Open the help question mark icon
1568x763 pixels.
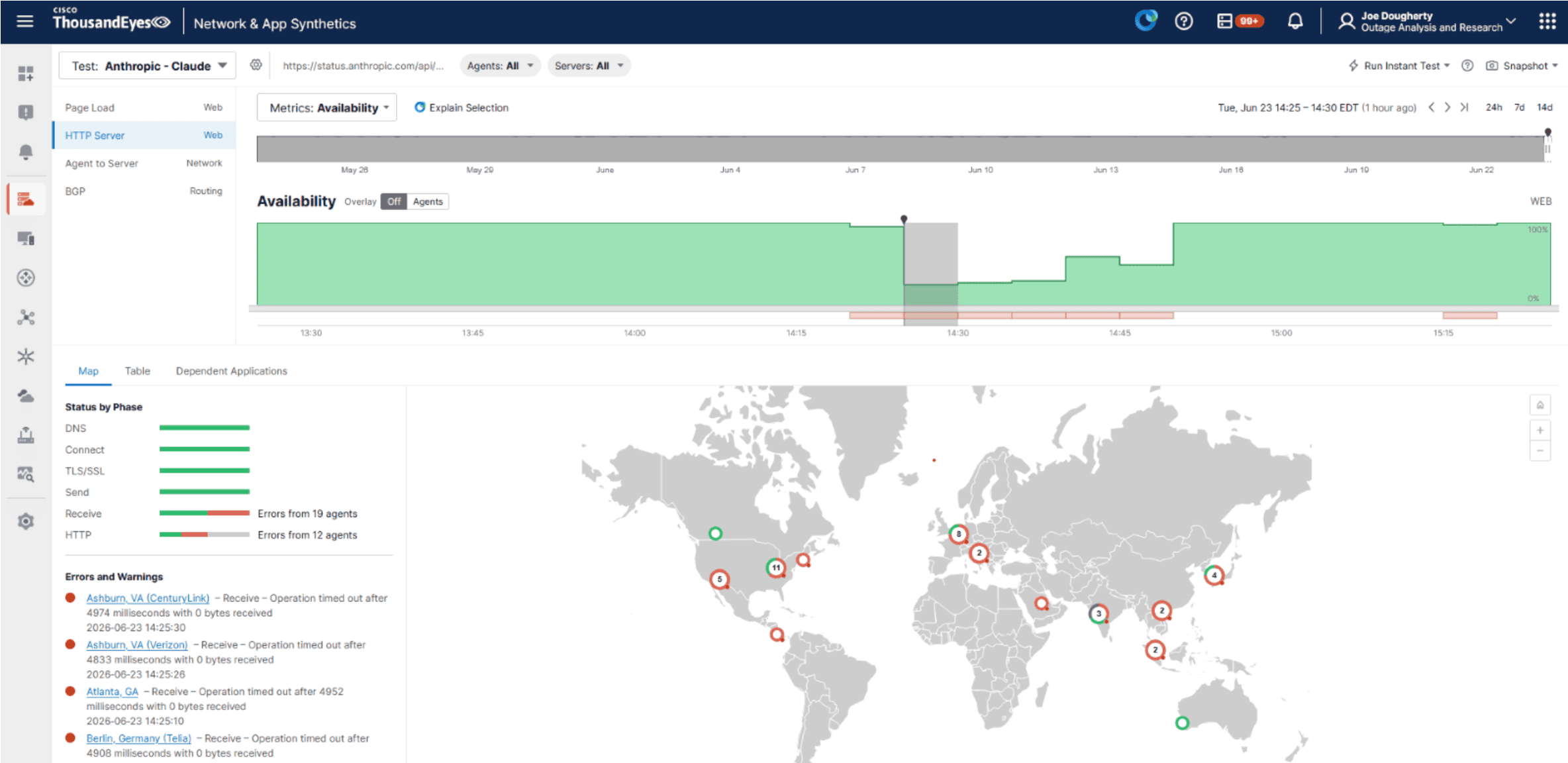pos(1183,22)
